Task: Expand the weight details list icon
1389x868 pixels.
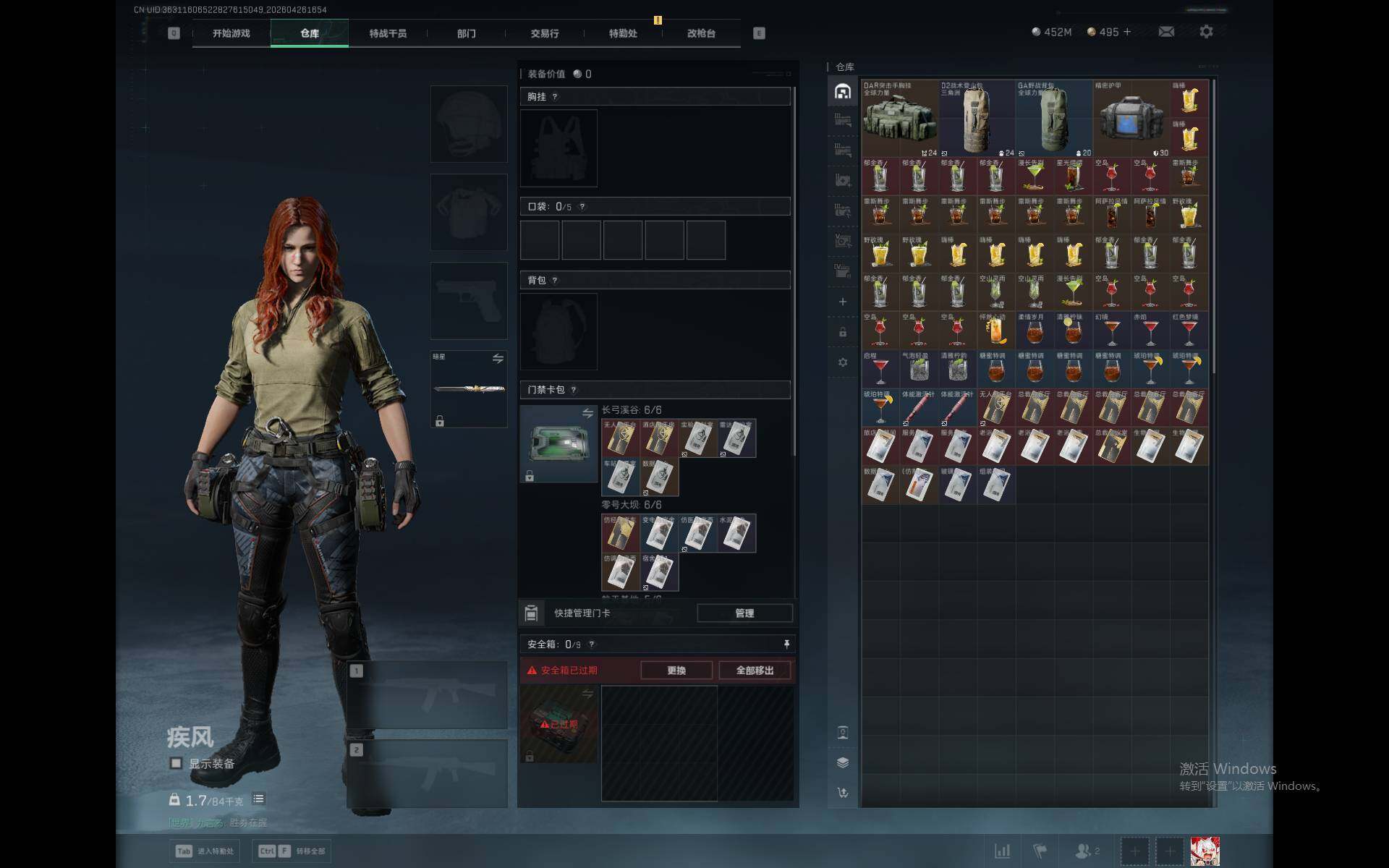Action: [x=258, y=799]
